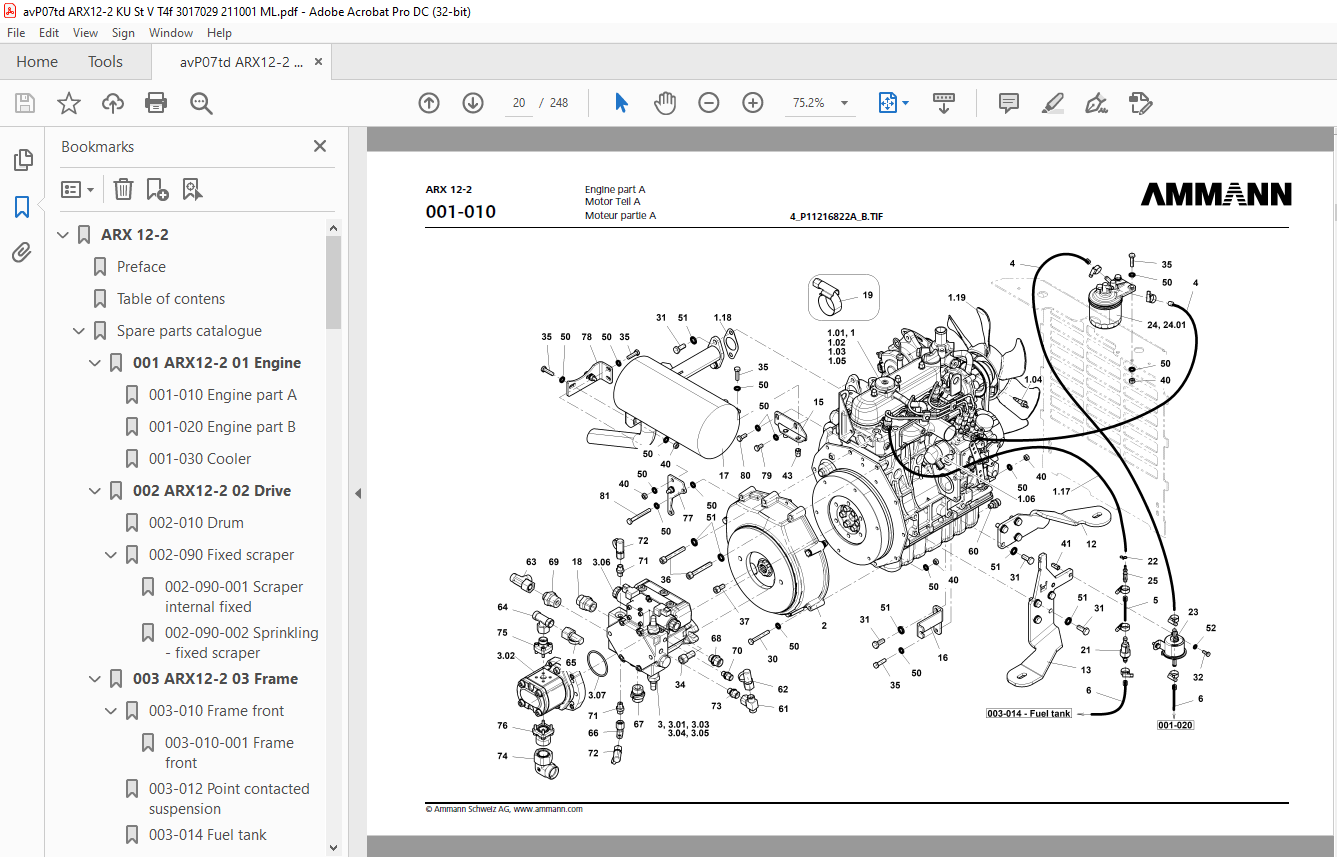Open the View menu
Viewport: 1337px width, 857px height.
click(x=85, y=32)
